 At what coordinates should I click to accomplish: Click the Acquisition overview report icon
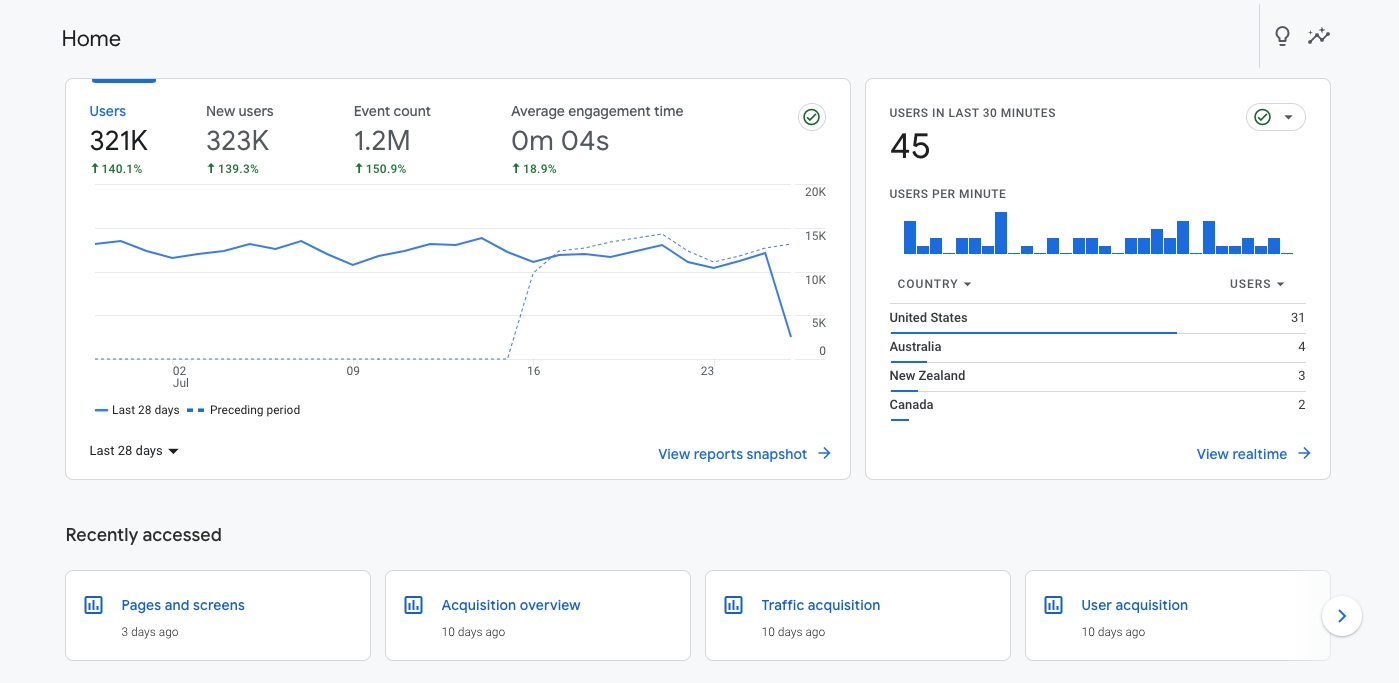[x=413, y=605]
